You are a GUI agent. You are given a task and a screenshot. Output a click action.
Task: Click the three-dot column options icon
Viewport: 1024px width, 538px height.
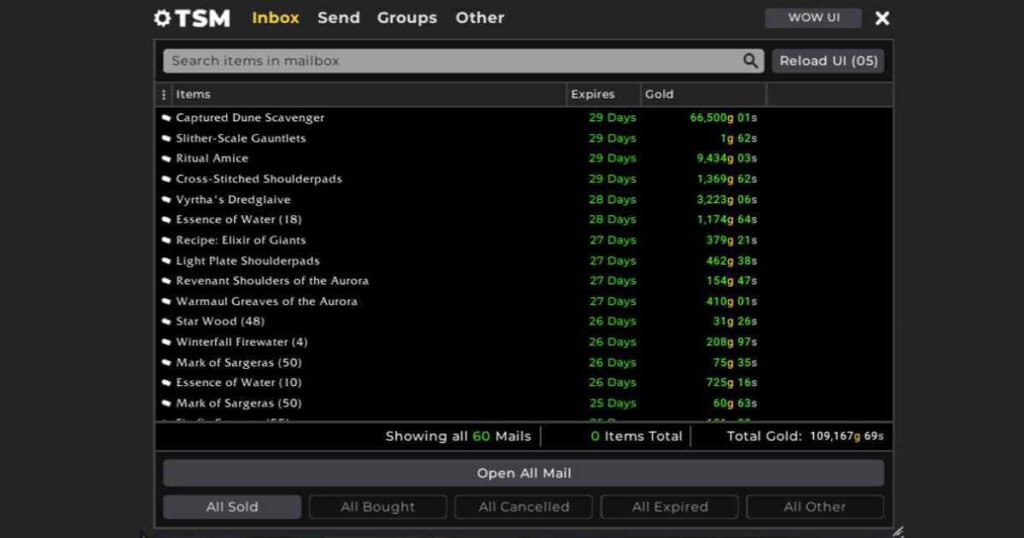coord(164,95)
